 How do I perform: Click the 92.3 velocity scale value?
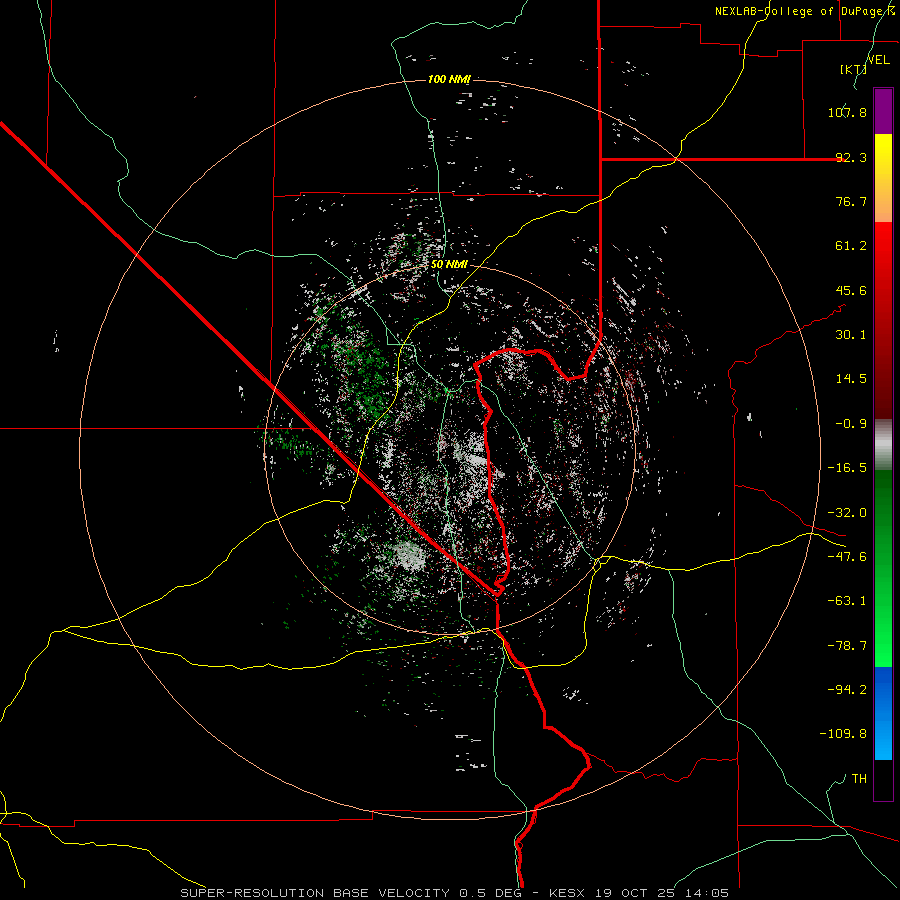click(x=851, y=157)
